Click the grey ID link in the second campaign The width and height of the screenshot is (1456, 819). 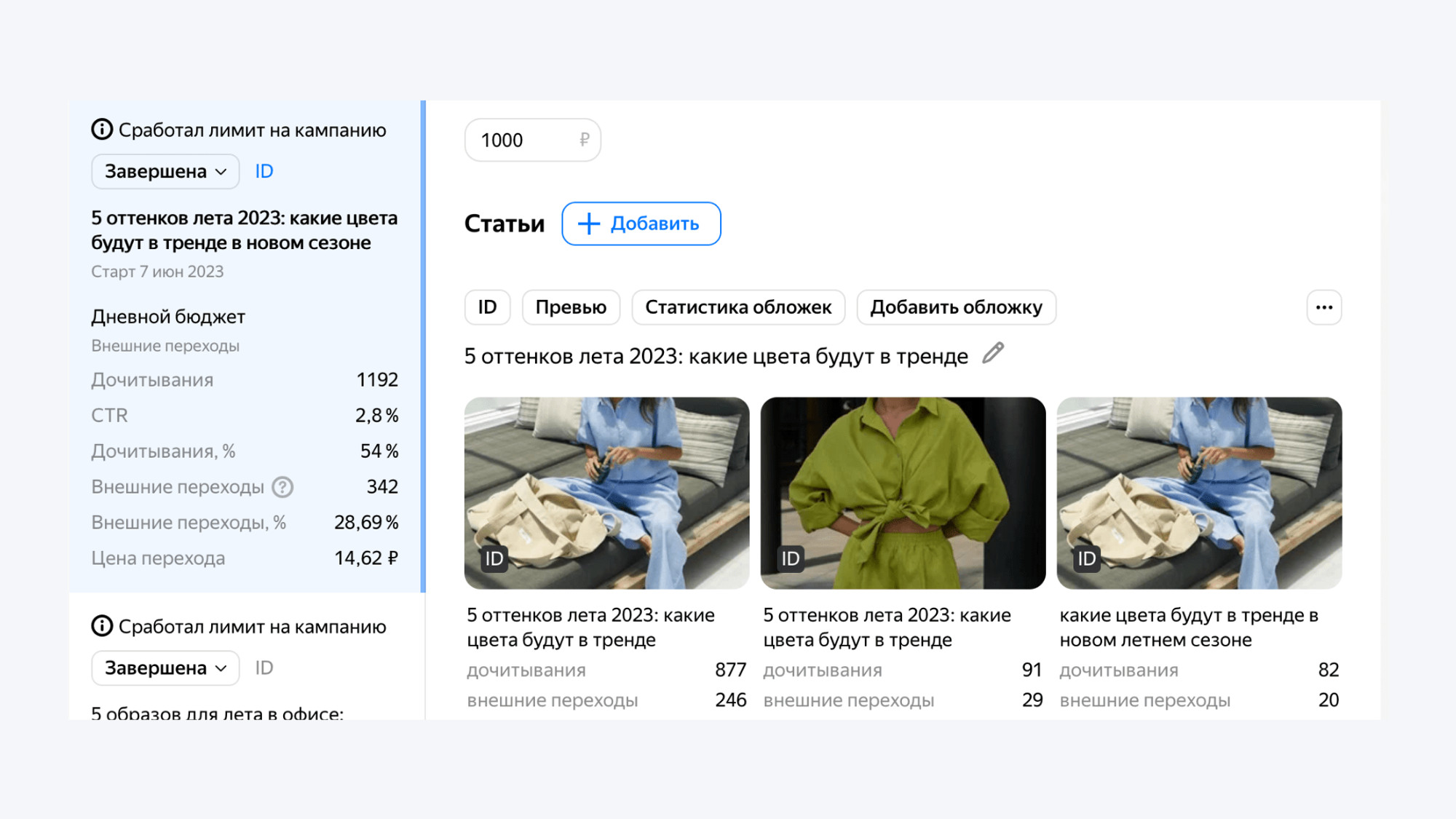264,668
